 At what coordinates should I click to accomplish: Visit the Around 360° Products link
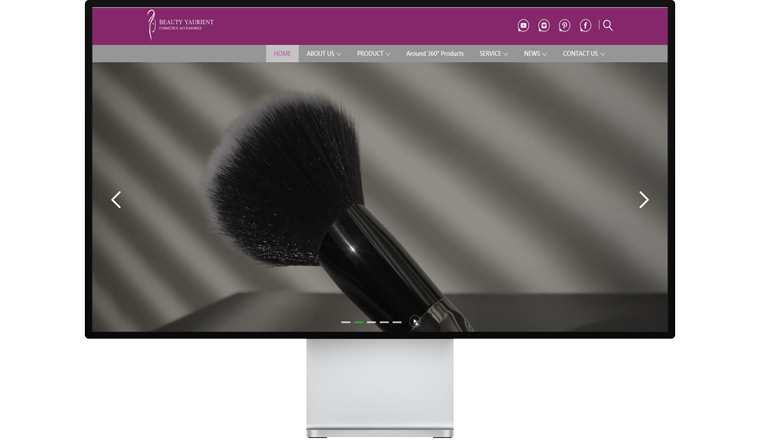[x=435, y=54]
